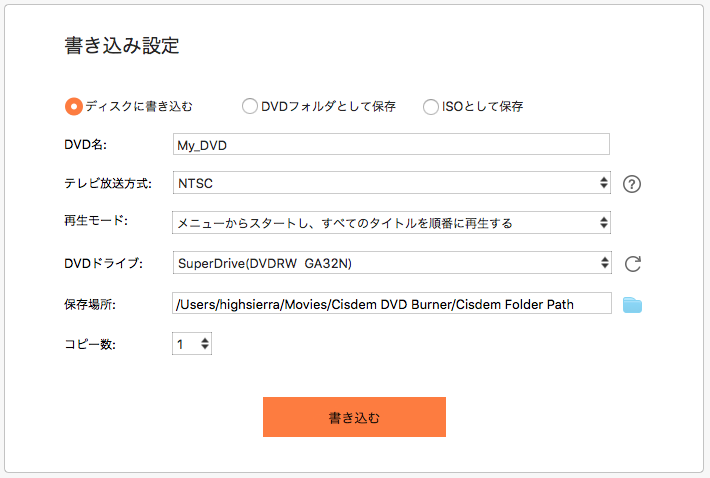This screenshot has width=710, height=478.
Task: Click the DVD名 label text
Action: click(86, 145)
